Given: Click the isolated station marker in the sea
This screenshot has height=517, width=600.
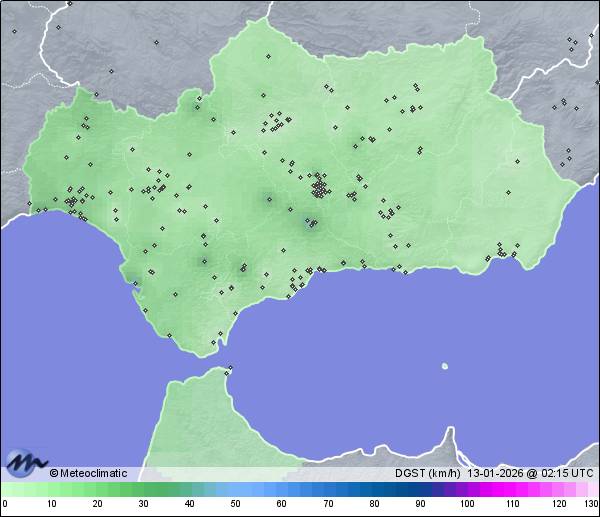Looking at the screenshot, I should tap(445, 365).
